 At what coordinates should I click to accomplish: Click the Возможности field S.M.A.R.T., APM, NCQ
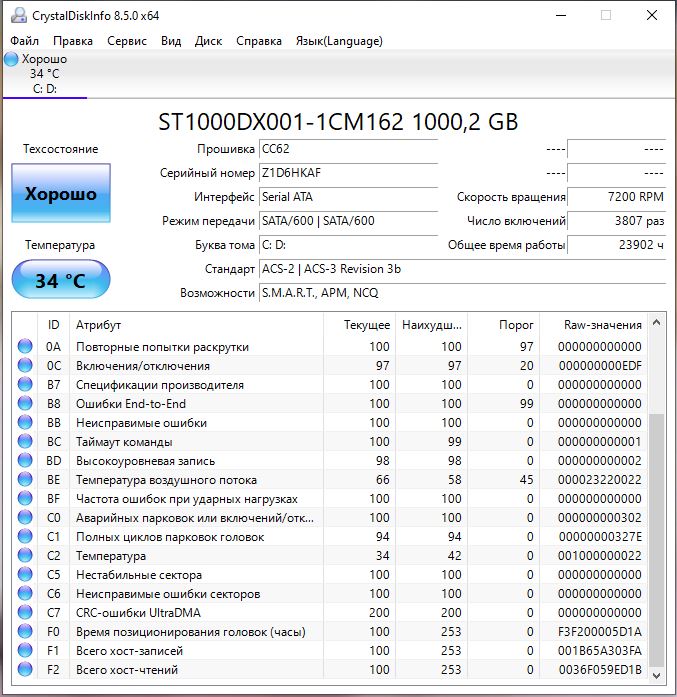point(462,293)
